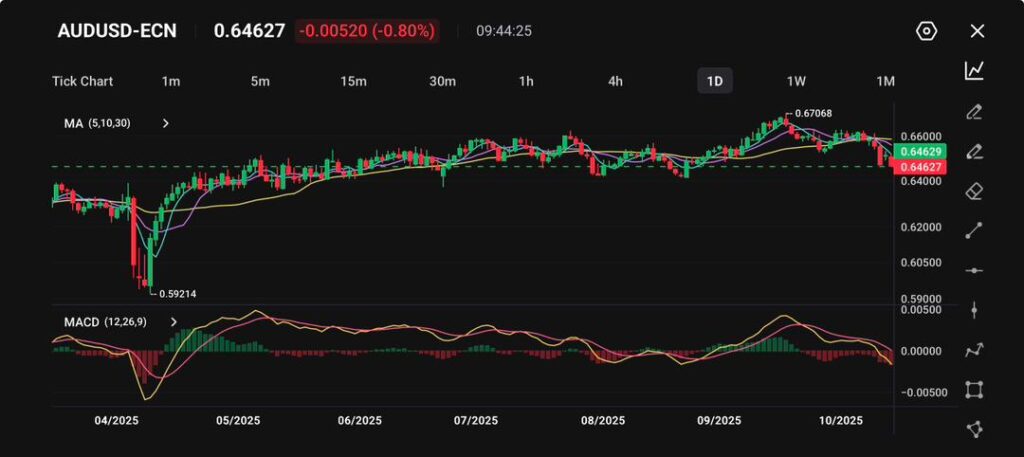The height and width of the screenshot is (457, 1024).
Task: Select the Tick Chart view
Action: coord(82,81)
